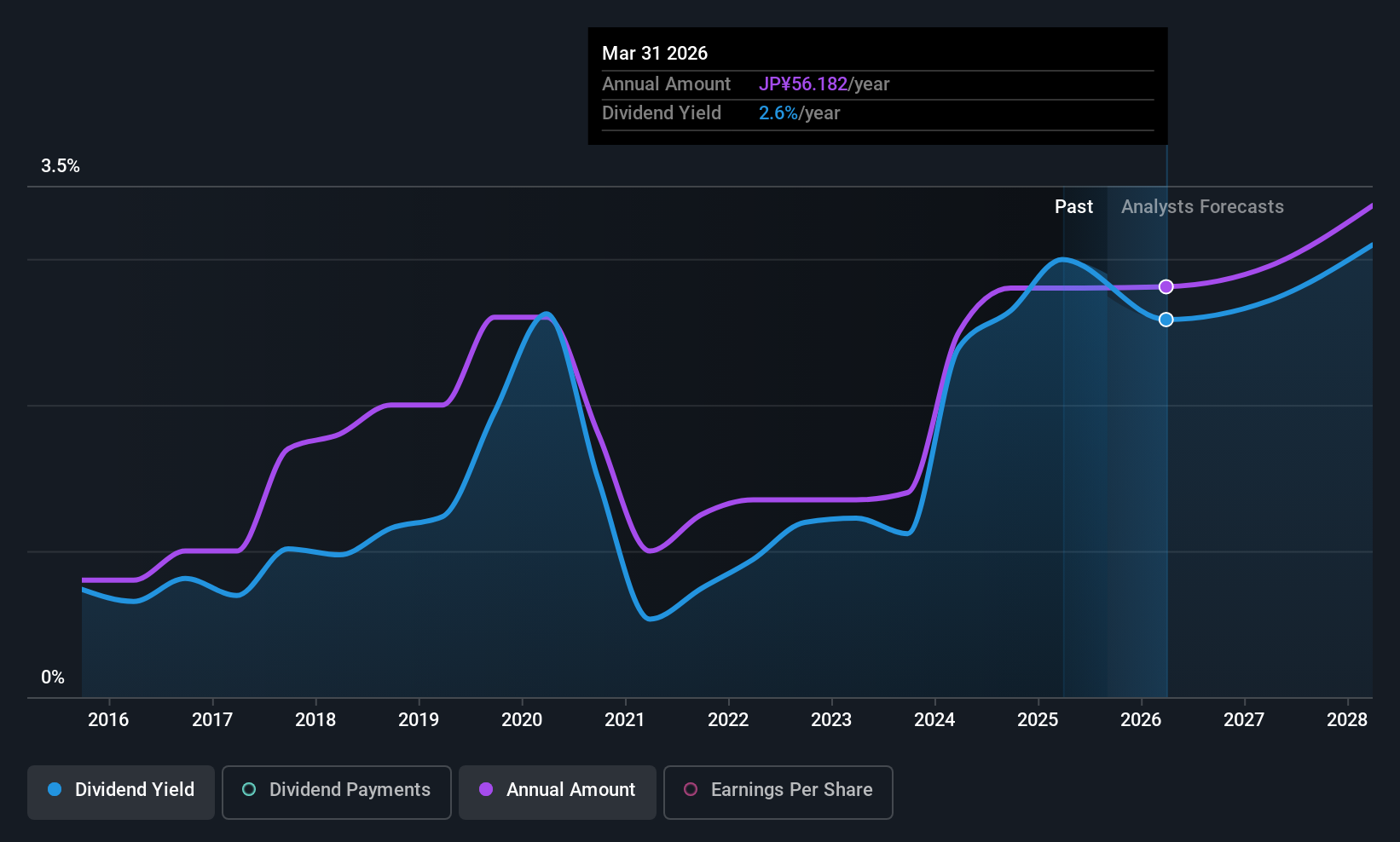Viewport: 1400px width, 842px height.
Task: Select the blue data point marker at 2026
Action: (1166, 320)
